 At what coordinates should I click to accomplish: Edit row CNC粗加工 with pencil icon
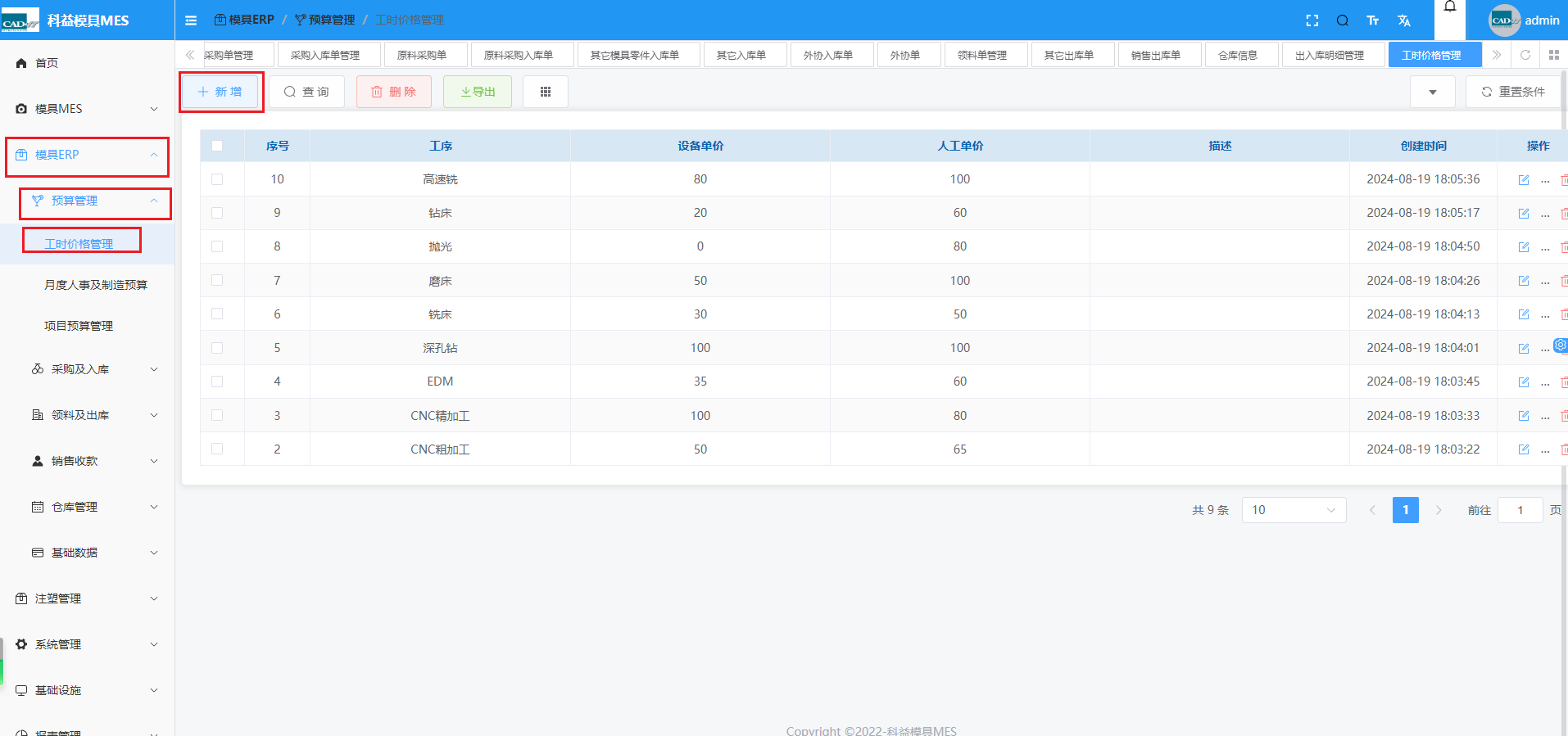pyautogui.click(x=1524, y=449)
